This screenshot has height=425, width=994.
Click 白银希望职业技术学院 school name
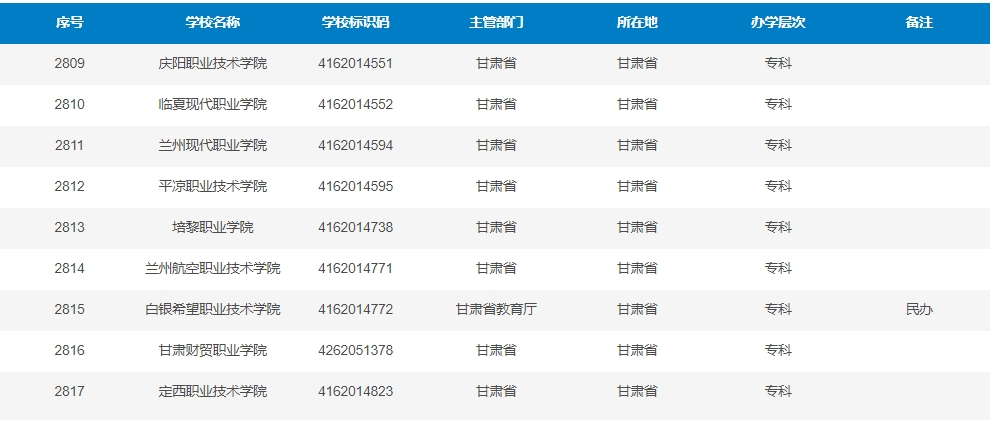pos(213,310)
